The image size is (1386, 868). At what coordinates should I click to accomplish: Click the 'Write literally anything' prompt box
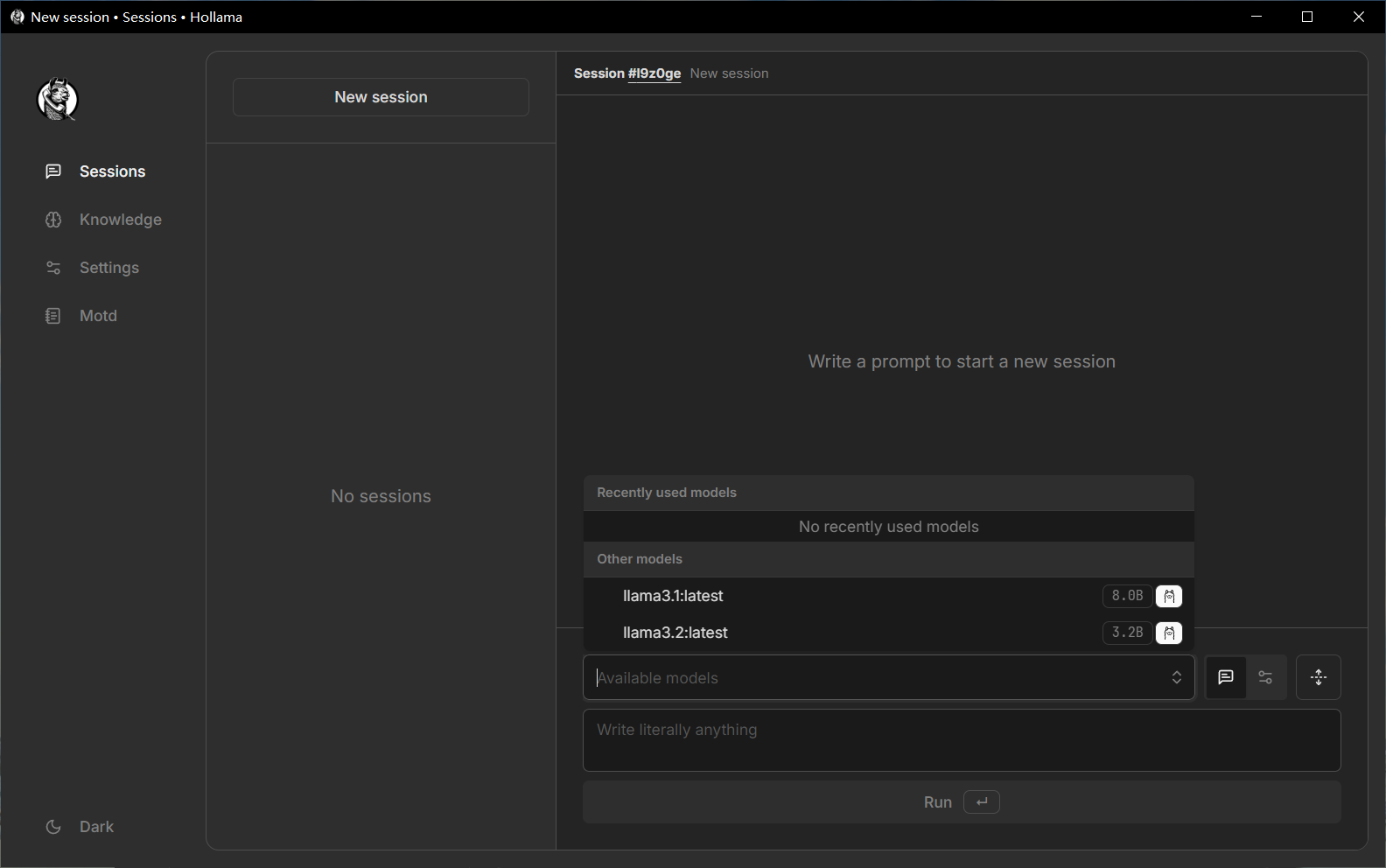962,740
